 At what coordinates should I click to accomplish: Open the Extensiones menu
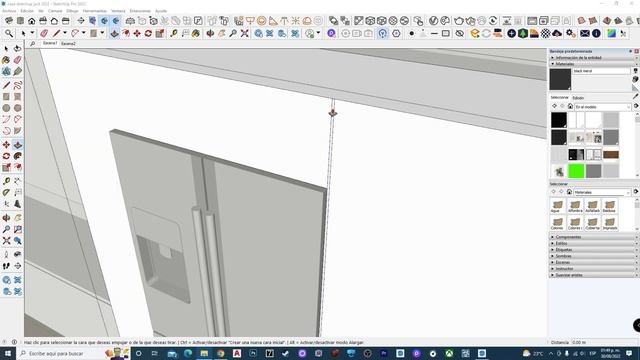140,11
